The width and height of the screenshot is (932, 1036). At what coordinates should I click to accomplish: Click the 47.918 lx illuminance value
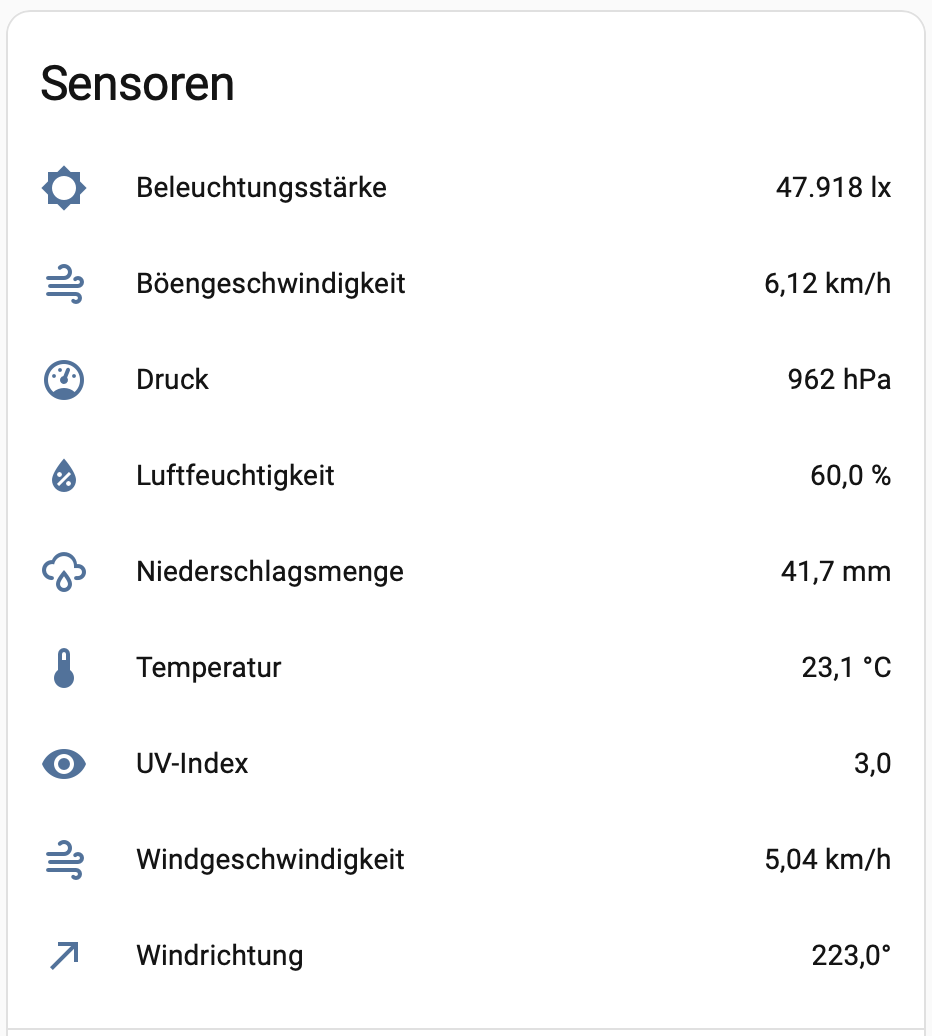coord(834,188)
